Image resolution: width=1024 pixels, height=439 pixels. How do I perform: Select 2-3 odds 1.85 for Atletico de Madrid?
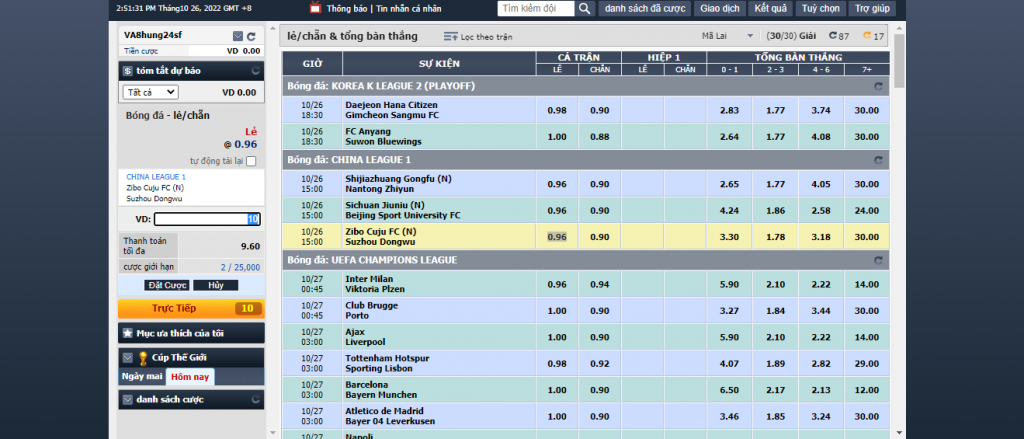[x=775, y=416]
